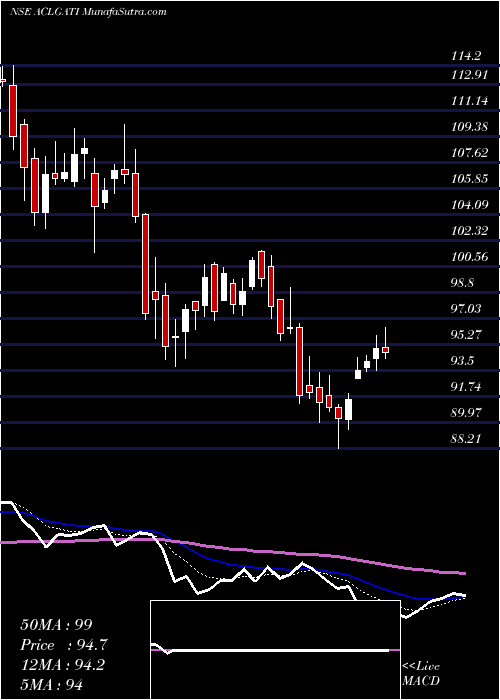Click the 105.85 price axis label
500x700 pixels.
(x=469, y=179)
